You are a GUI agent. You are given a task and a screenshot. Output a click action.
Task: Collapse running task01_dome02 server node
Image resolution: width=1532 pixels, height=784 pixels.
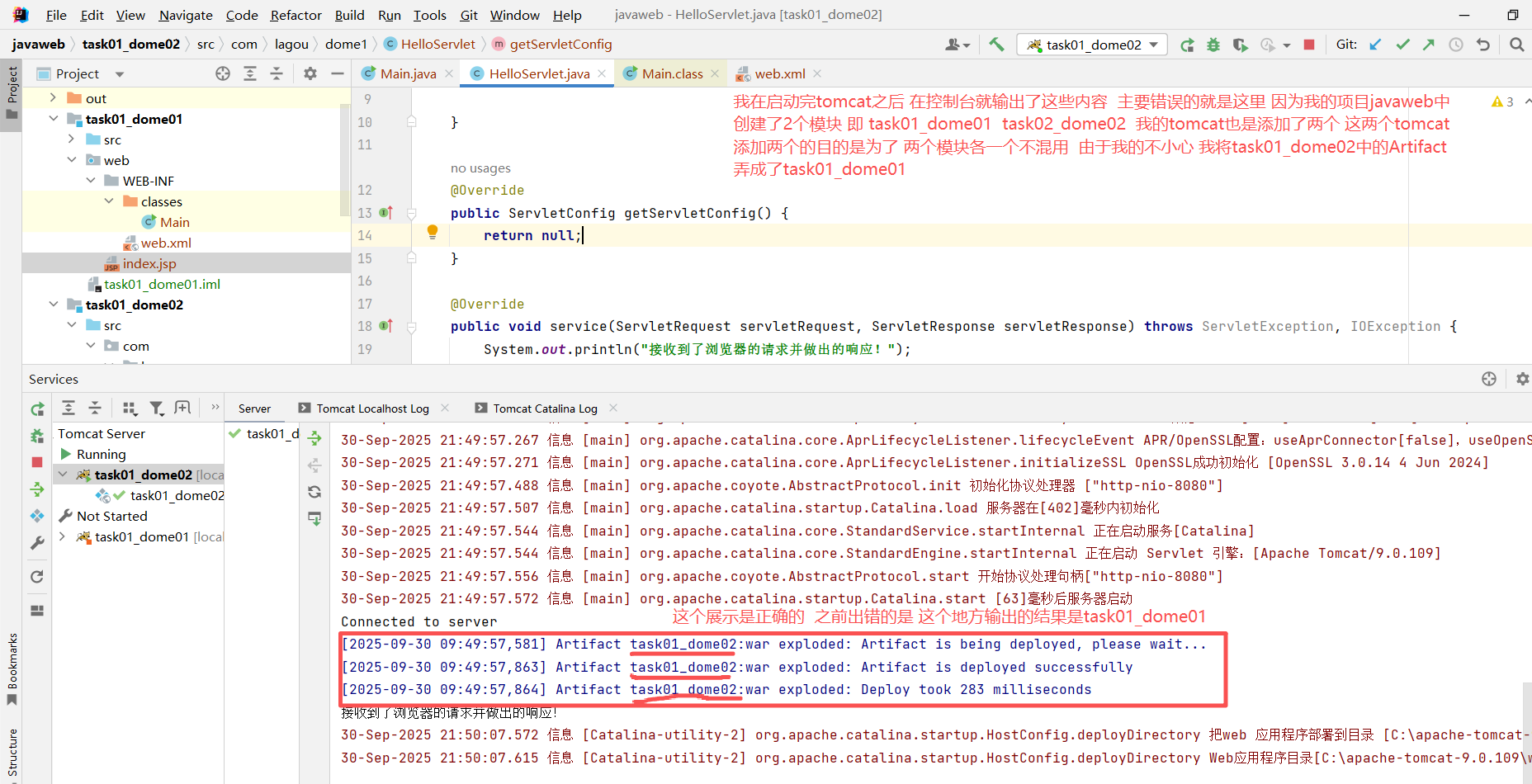[63, 475]
